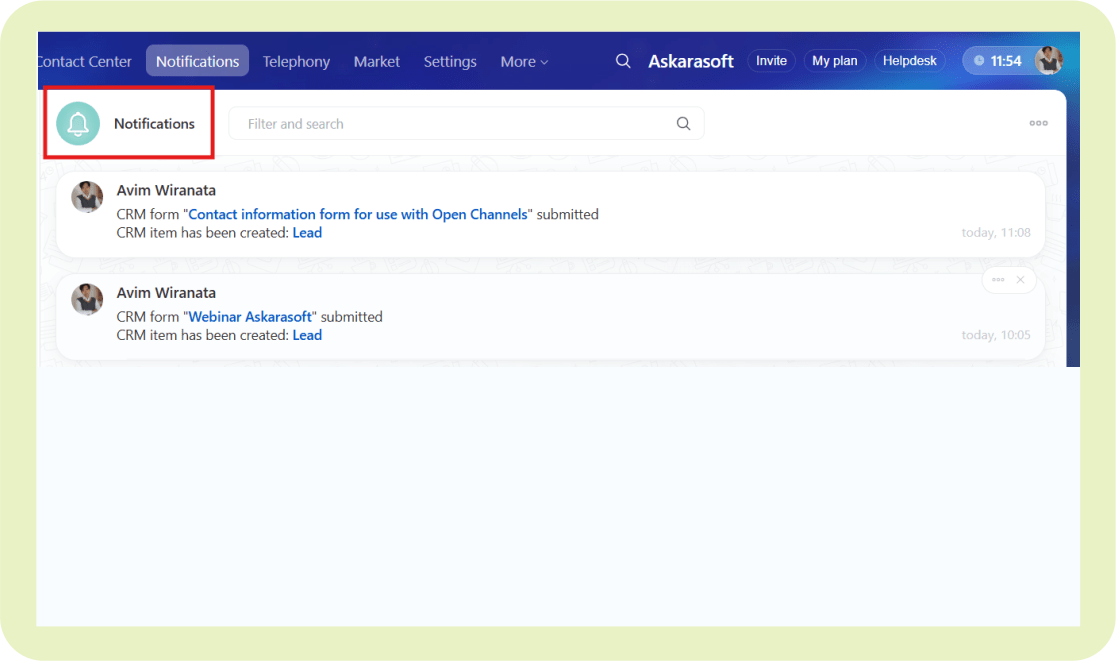Click Avim Wiranata's avatar in first notification
The width and height of the screenshot is (1116, 661).
click(x=87, y=197)
